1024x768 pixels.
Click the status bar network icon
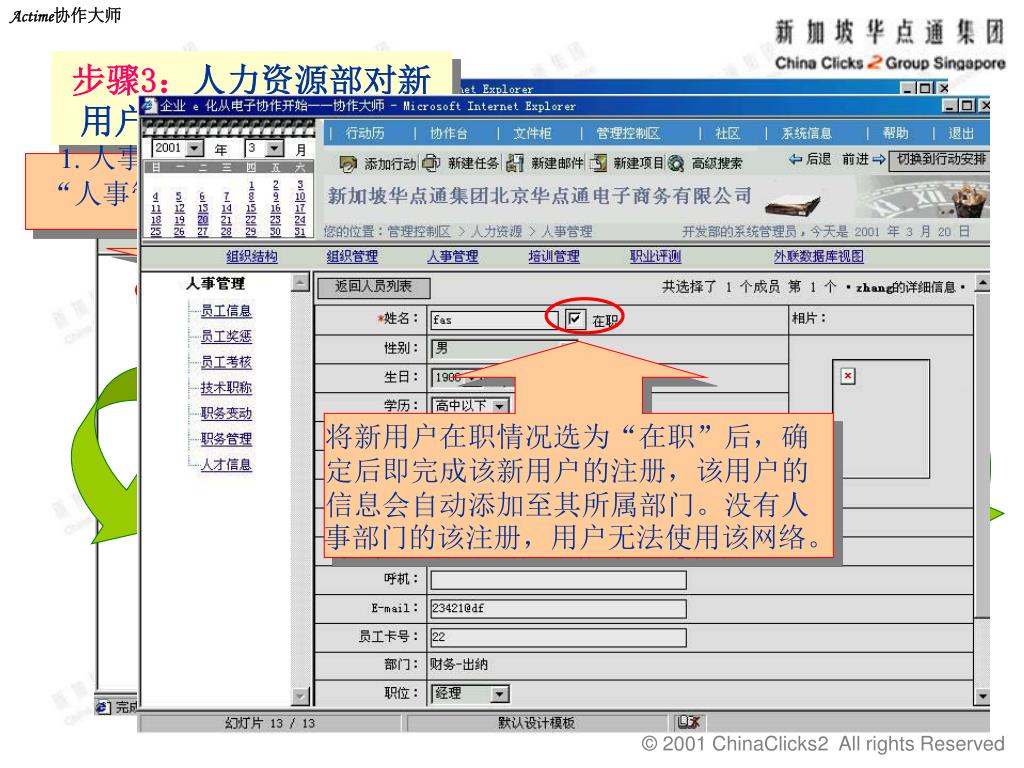coord(688,722)
